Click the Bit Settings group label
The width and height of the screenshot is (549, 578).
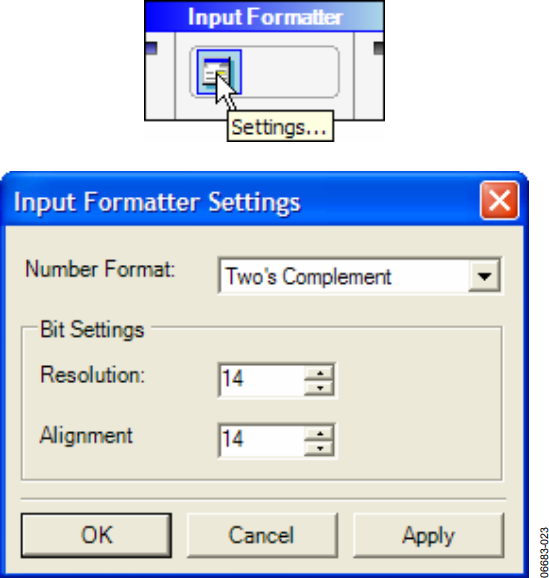(x=92, y=329)
